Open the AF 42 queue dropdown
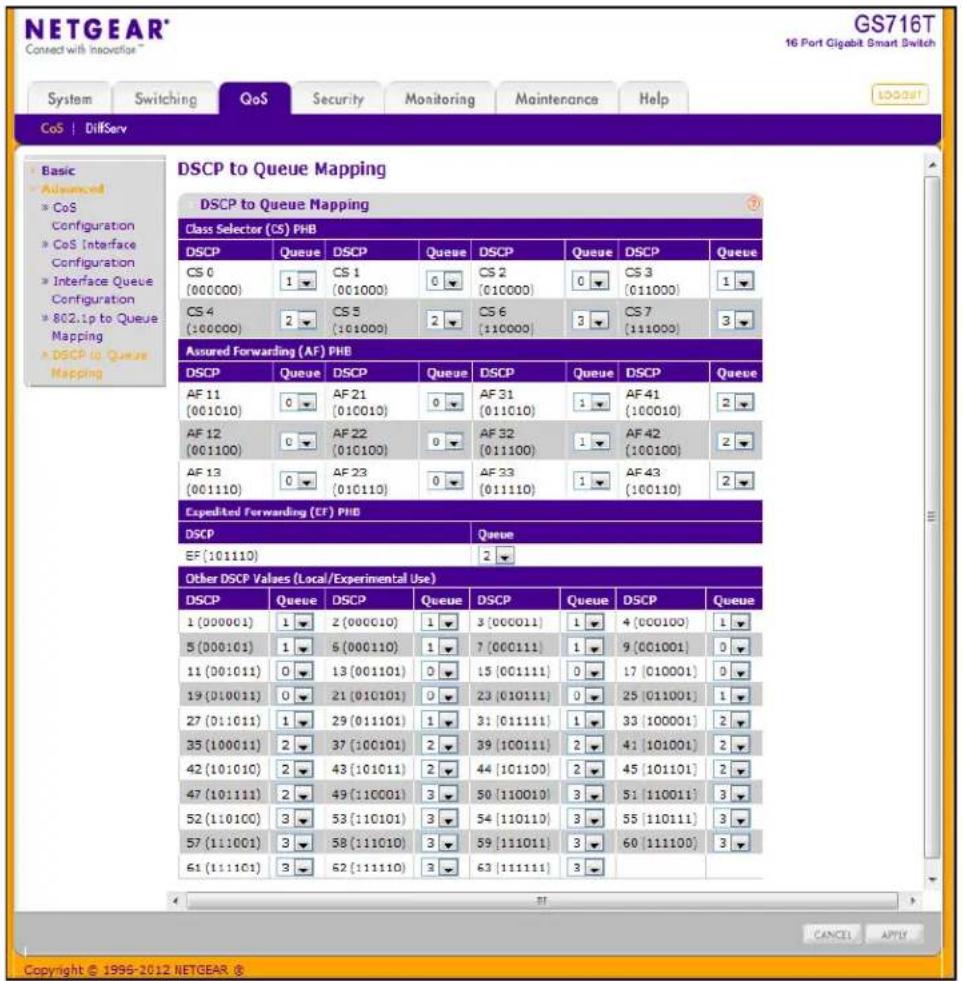This screenshot has height=981, width=962. tap(735, 442)
